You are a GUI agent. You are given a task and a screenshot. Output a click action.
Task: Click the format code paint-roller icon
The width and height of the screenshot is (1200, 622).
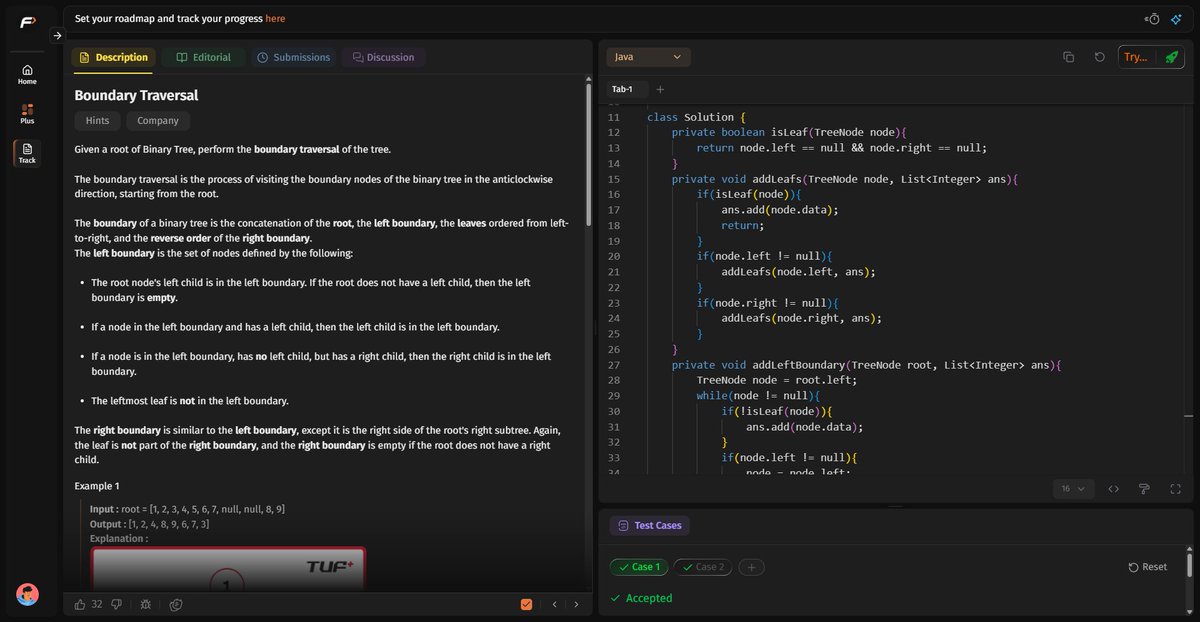1144,489
